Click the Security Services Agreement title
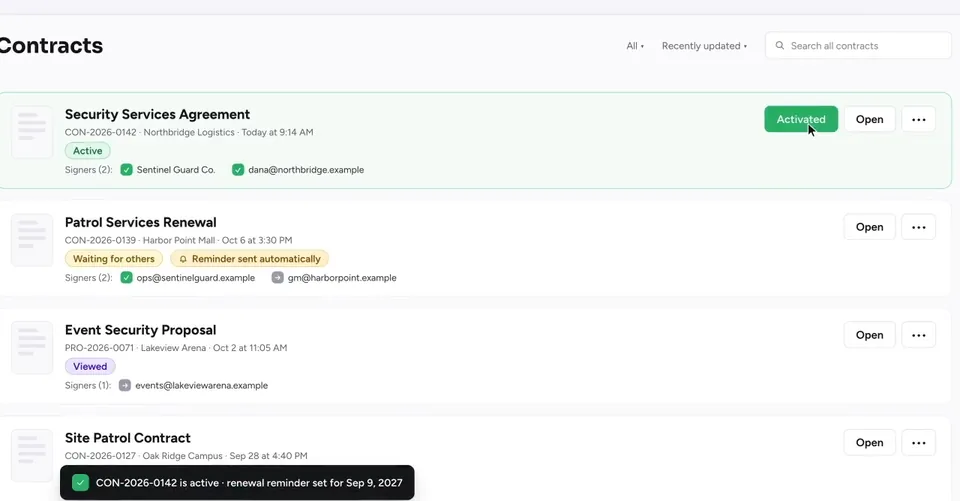 (x=157, y=115)
